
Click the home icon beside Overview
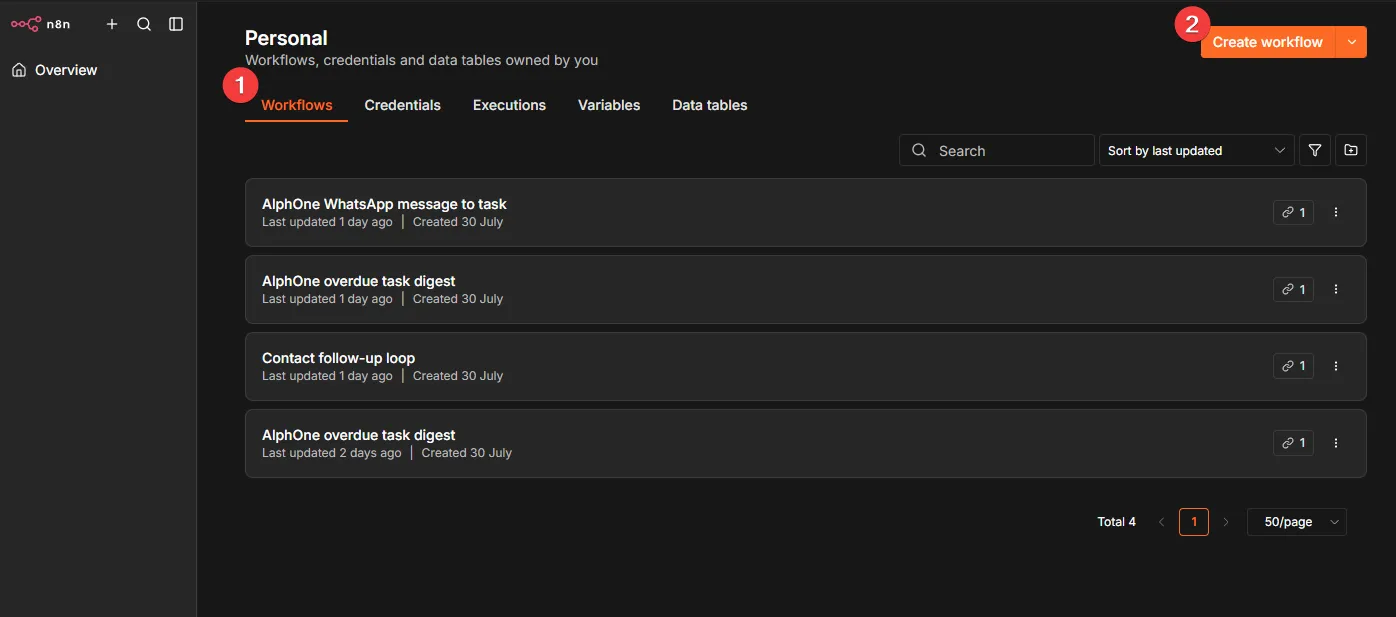coord(19,70)
